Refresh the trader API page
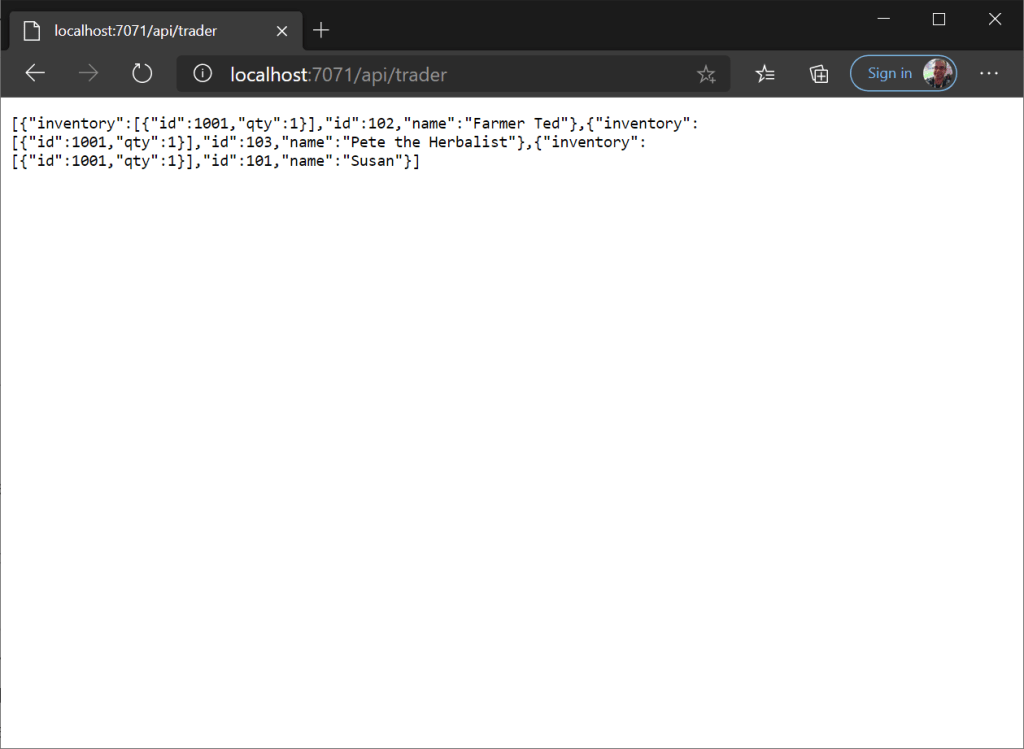The image size is (1024, 749). pyautogui.click(x=142, y=73)
